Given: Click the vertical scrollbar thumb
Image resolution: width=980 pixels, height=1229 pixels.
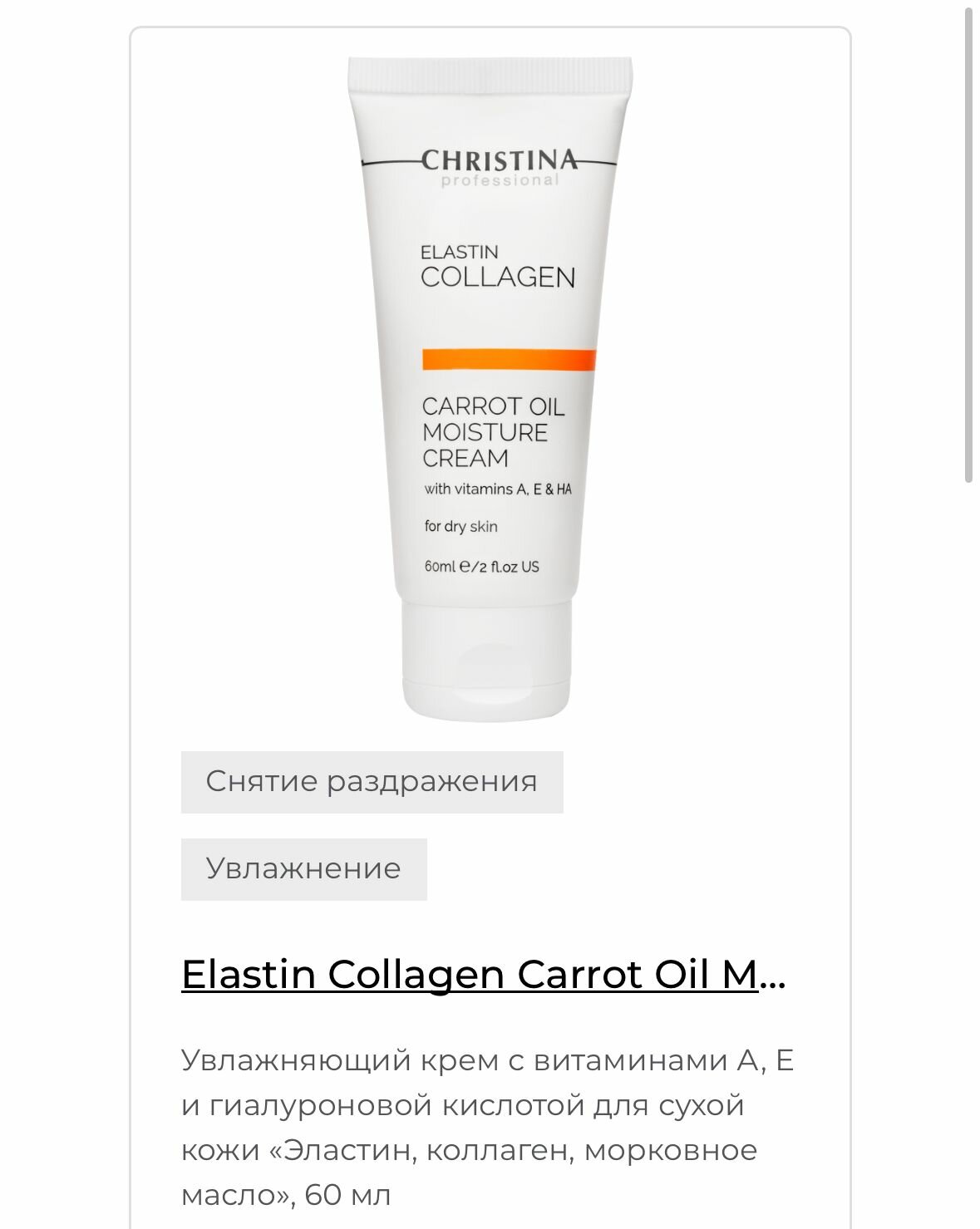Looking at the screenshot, I should point(968,244).
